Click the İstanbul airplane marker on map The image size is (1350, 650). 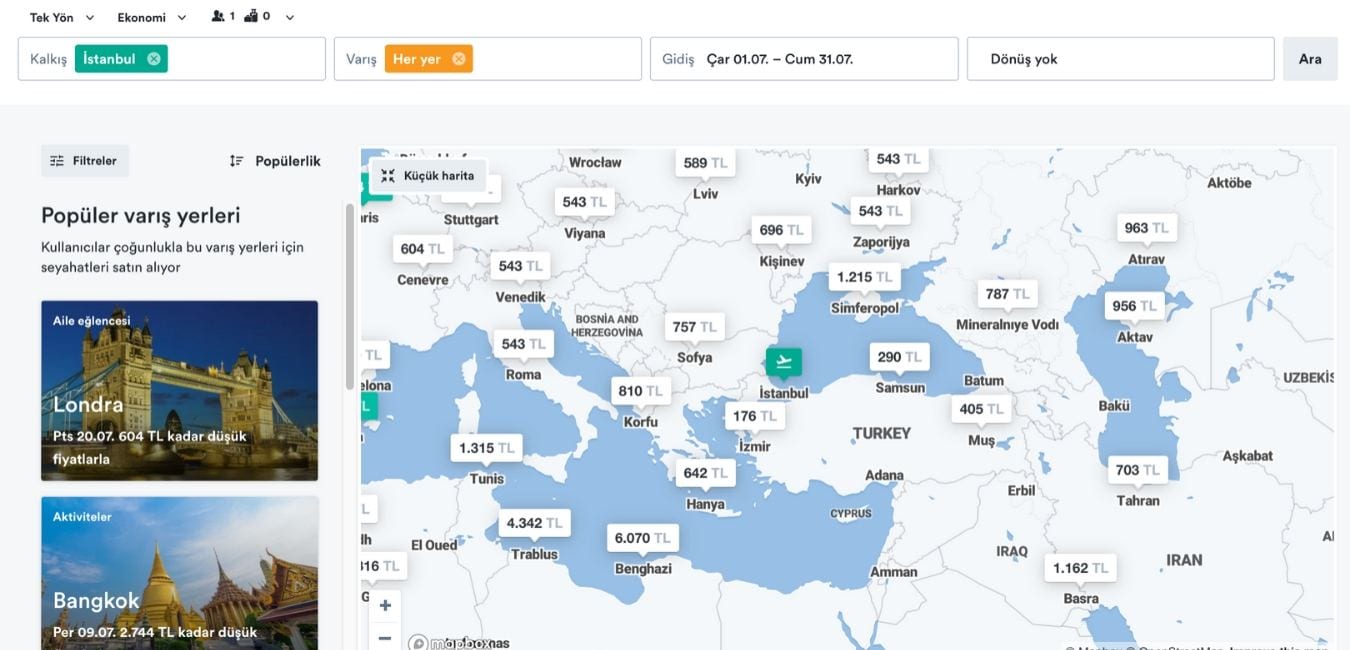click(x=783, y=361)
